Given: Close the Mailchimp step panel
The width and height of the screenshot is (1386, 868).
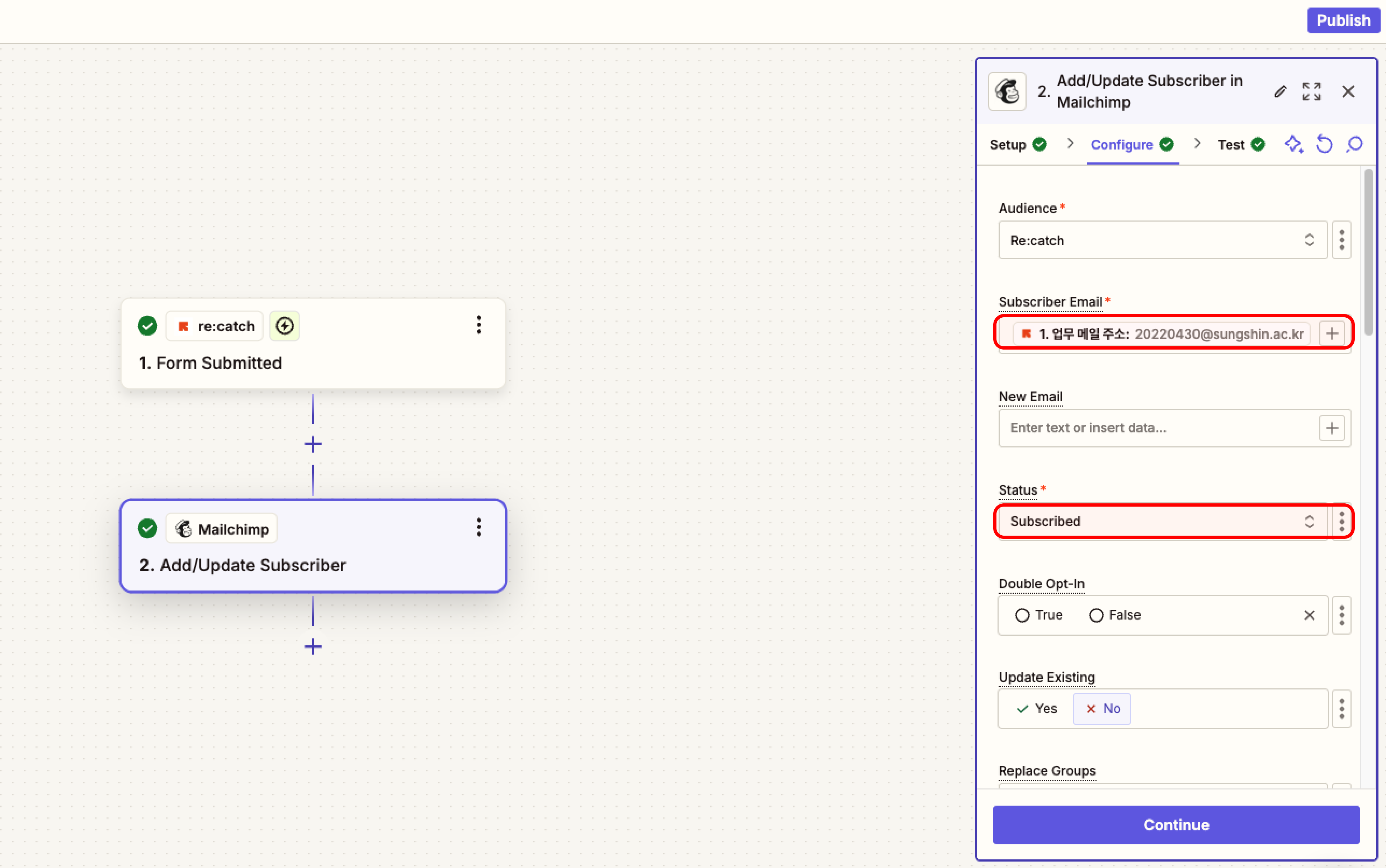Looking at the screenshot, I should coord(1348,91).
